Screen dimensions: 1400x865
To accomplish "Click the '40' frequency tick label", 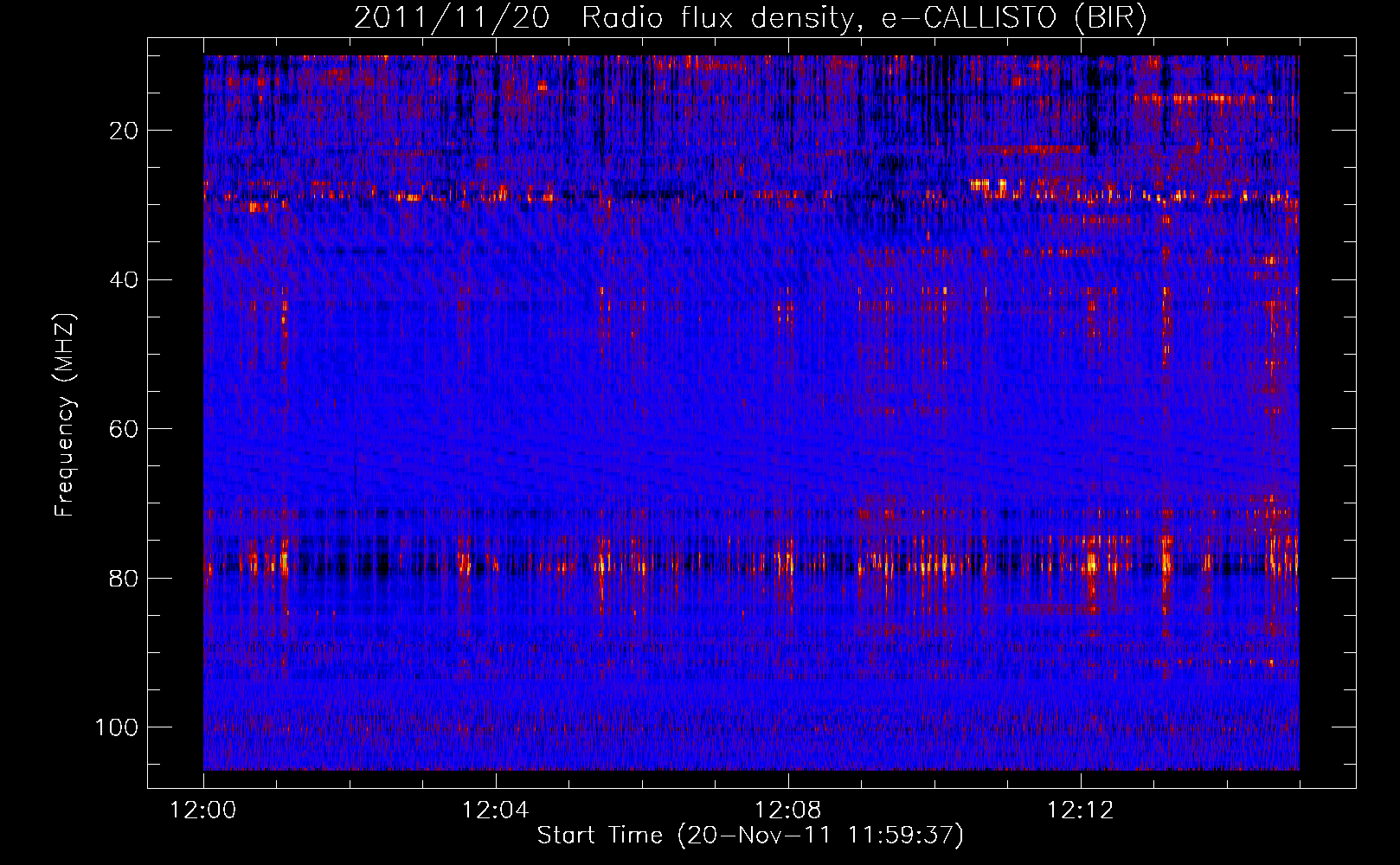I will [x=125, y=279].
